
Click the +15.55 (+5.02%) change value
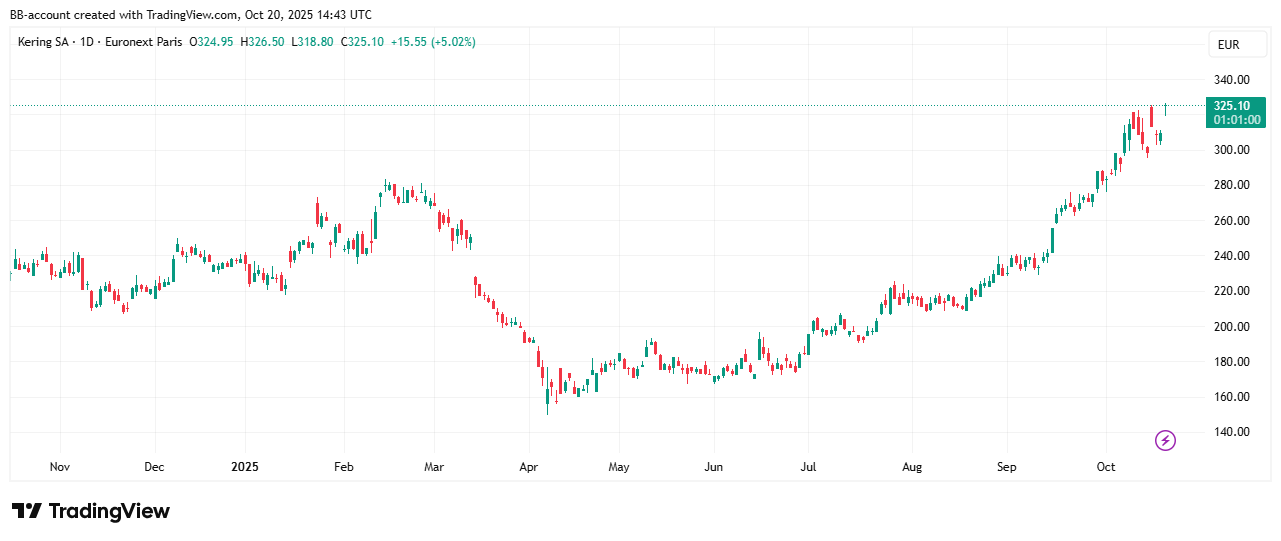433,42
